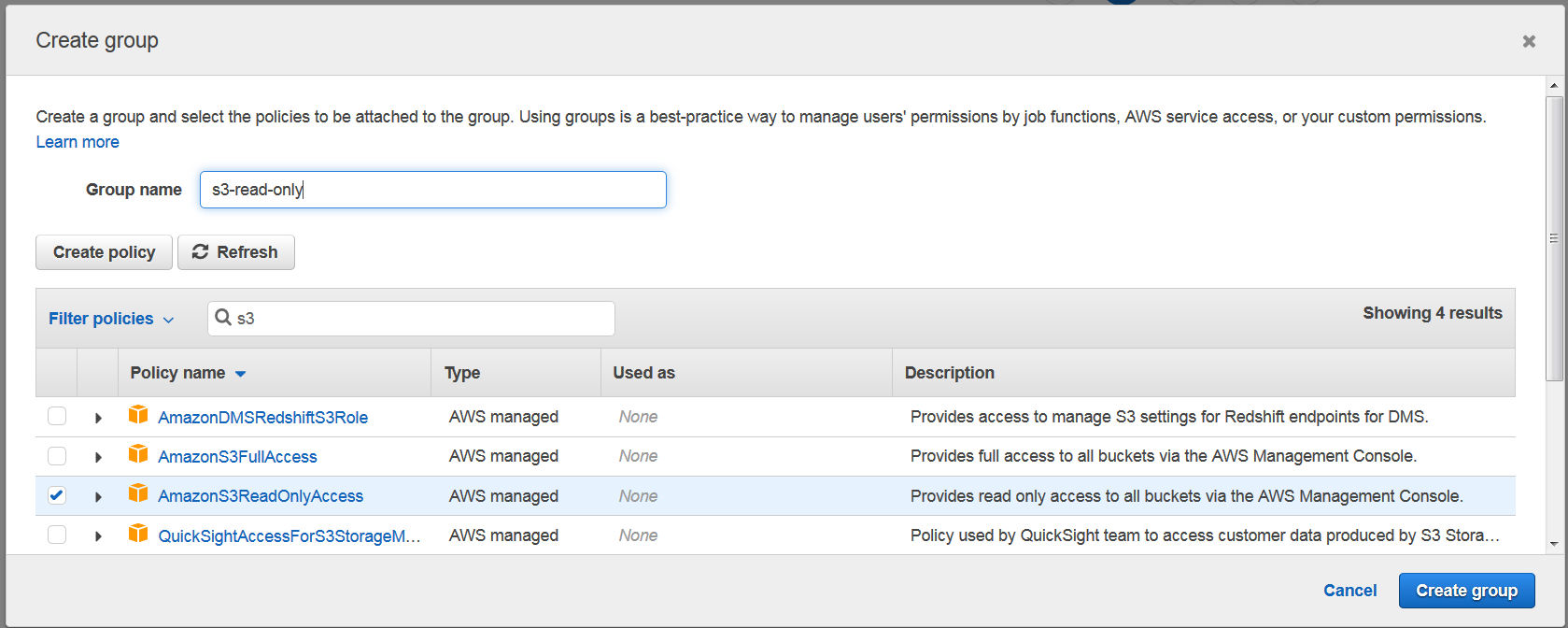Click the magnifier icon in policy search
Image resolution: width=1568 pixels, height=628 pixels.
(x=223, y=318)
